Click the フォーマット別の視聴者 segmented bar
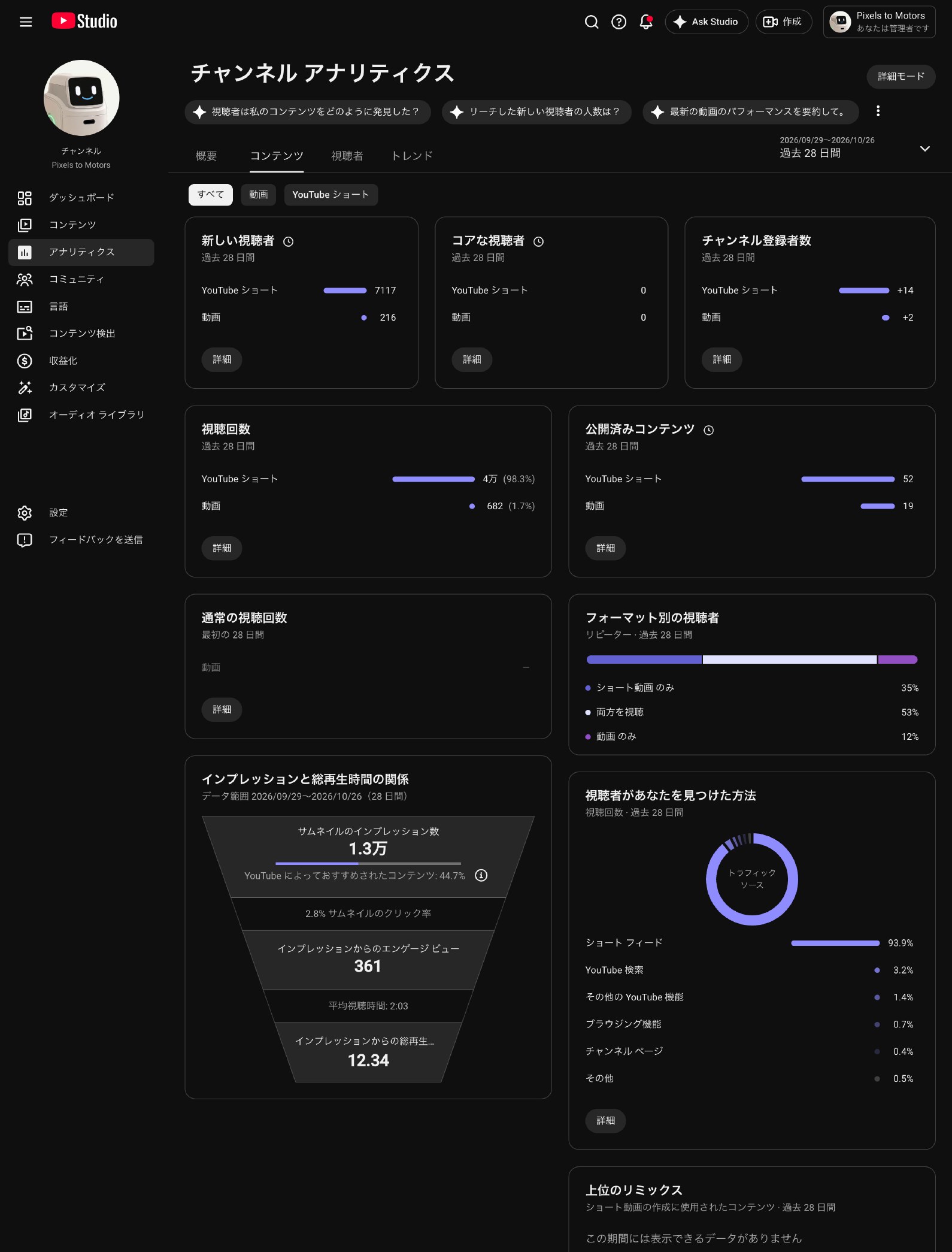The image size is (952, 1252). pyautogui.click(x=752, y=660)
